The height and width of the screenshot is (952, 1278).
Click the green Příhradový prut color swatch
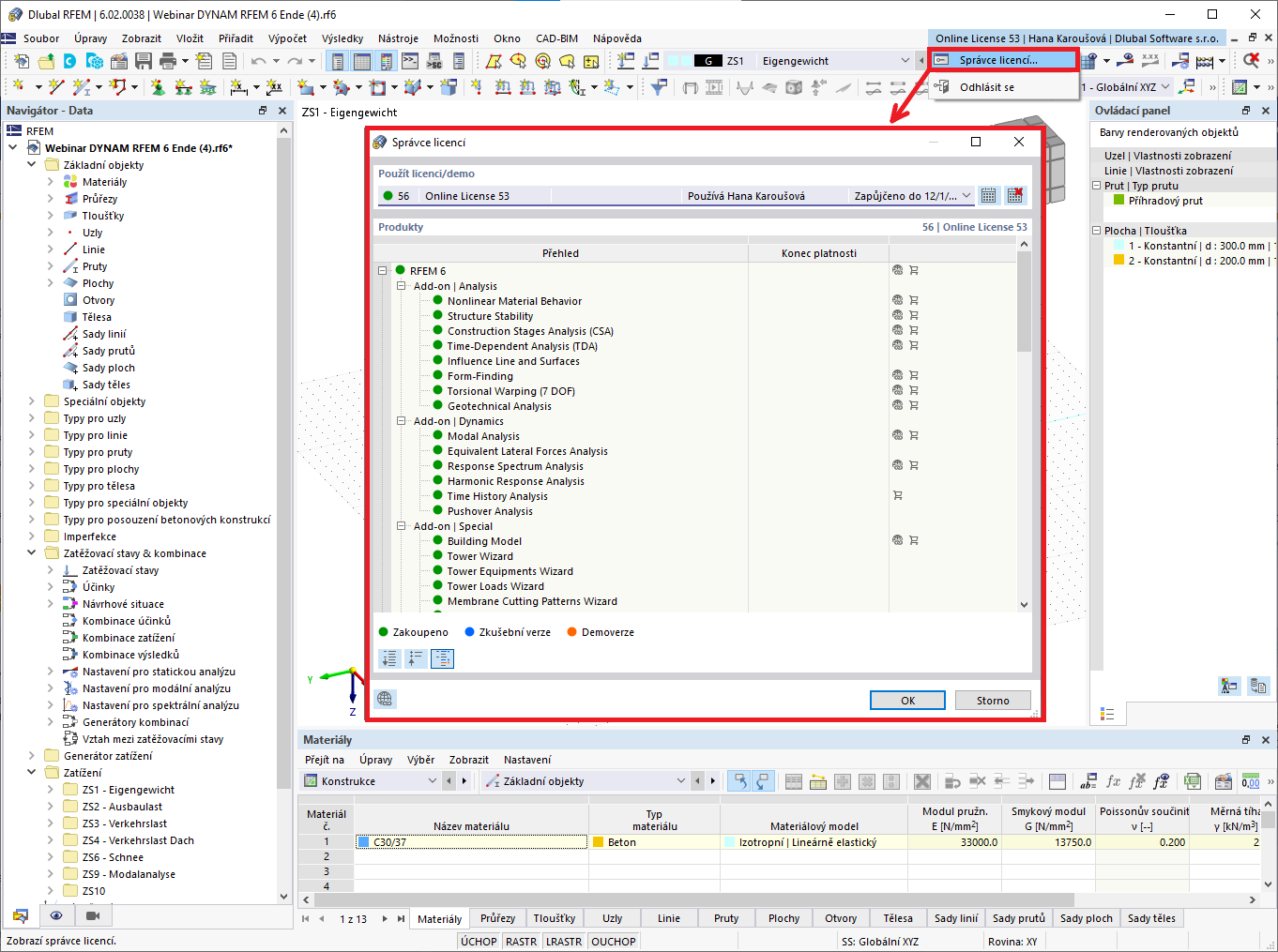(x=1118, y=201)
